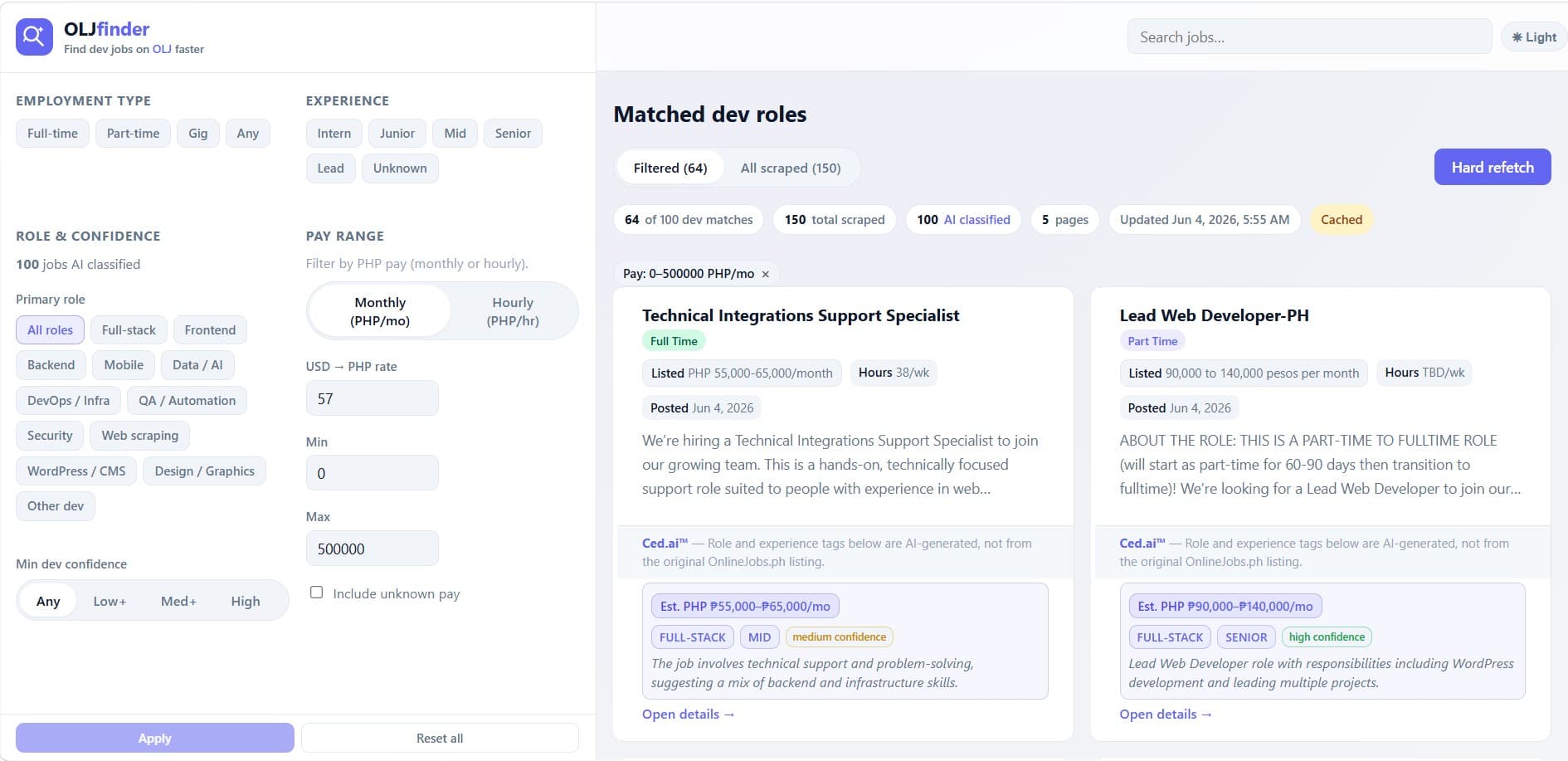
Task: Focus the Search jobs field
Action: click(x=1309, y=37)
